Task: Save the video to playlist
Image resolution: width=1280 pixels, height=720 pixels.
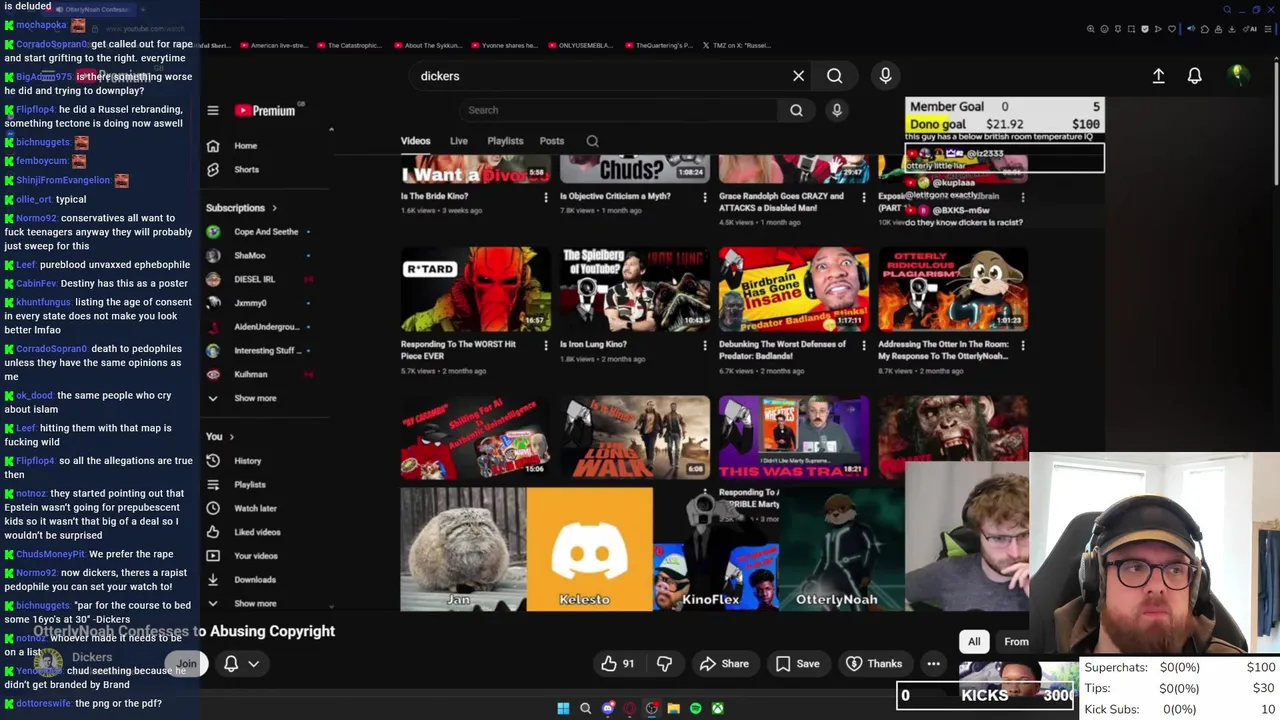Action: pyautogui.click(x=797, y=664)
